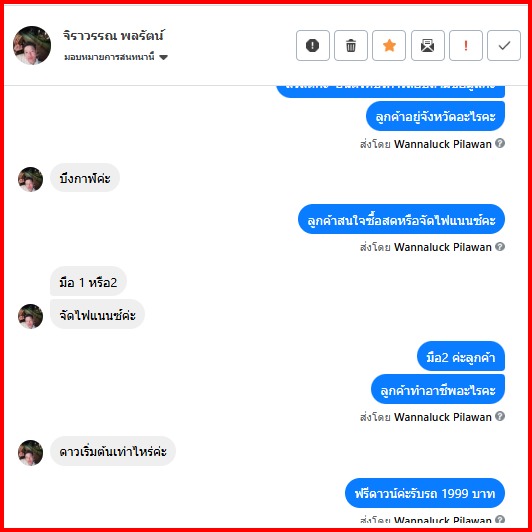This screenshot has width=532, height=532.
Task: Click help icon after first Wannaluck Pilawan label
Action: (500, 143)
